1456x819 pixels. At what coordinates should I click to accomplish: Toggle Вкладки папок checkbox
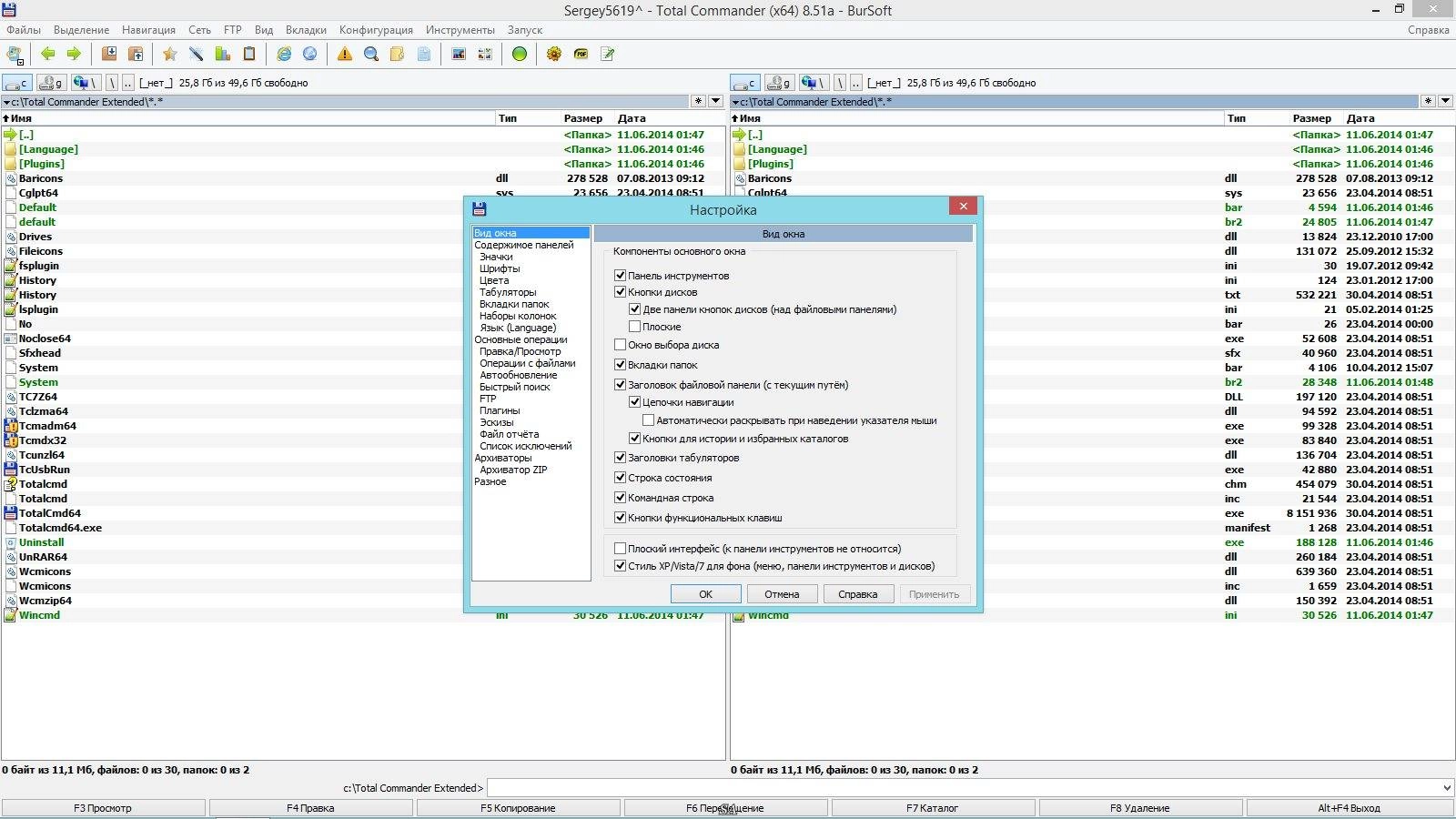click(x=621, y=365)
